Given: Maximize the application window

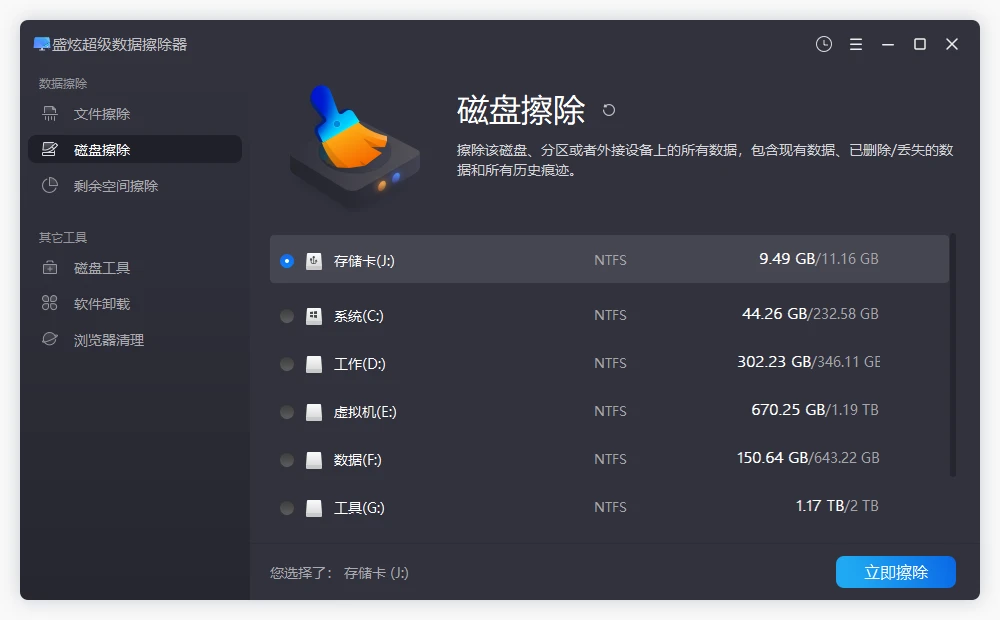Looking at the screenshot, I should point(920,44).
